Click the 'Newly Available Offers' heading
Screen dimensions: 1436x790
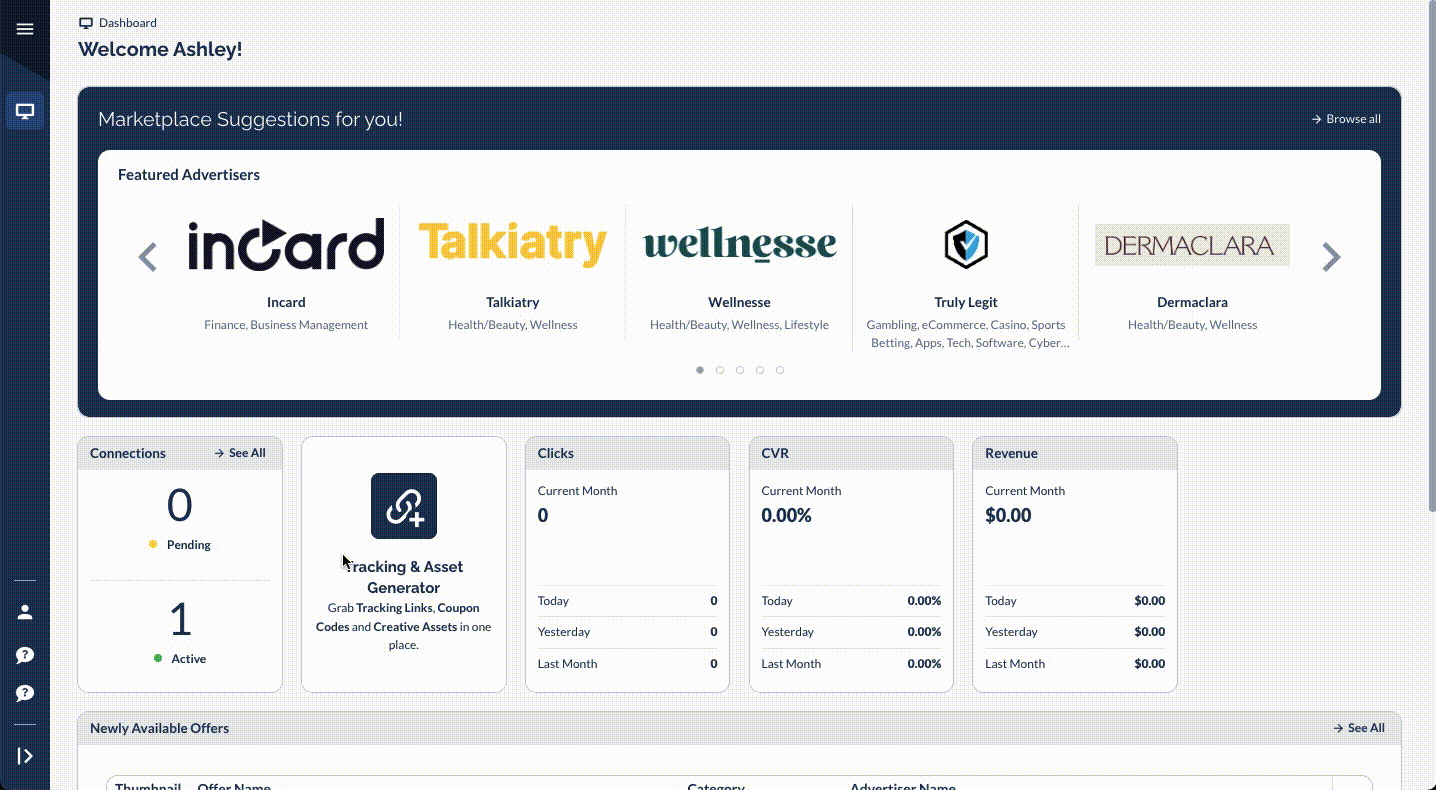point(159,728)
